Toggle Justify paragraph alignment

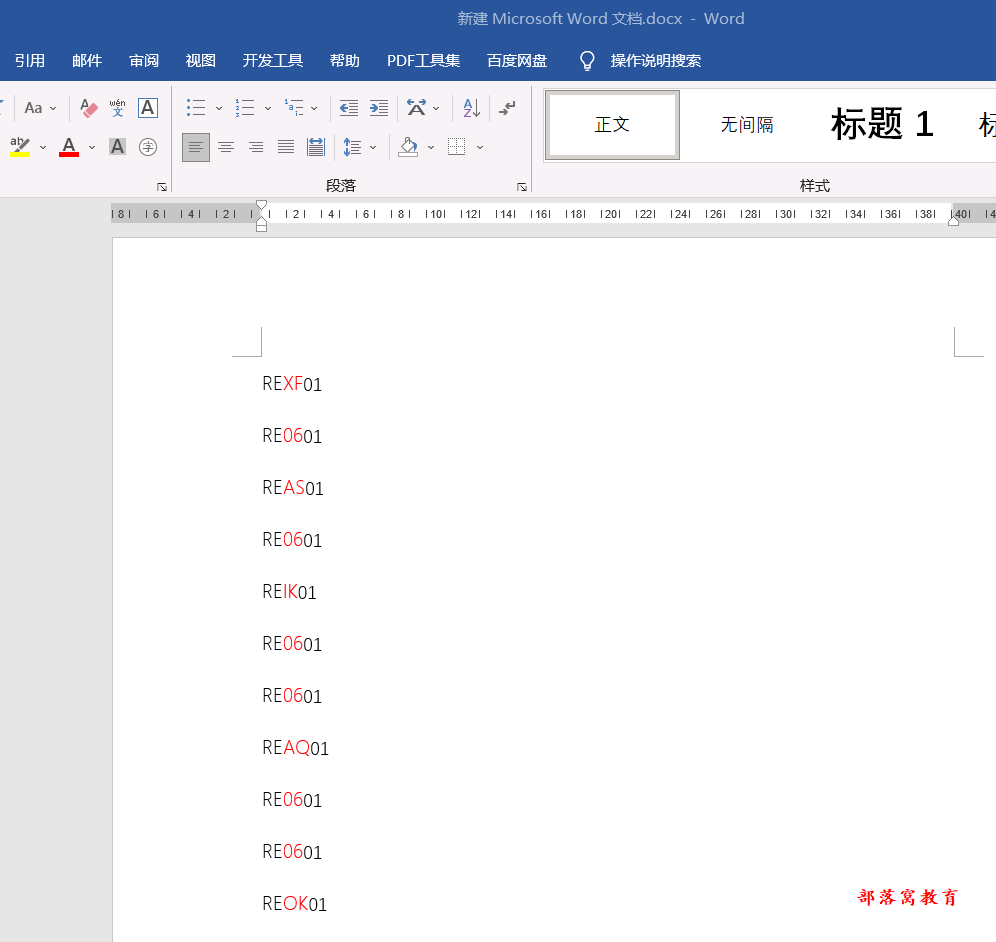click(286, 147)
